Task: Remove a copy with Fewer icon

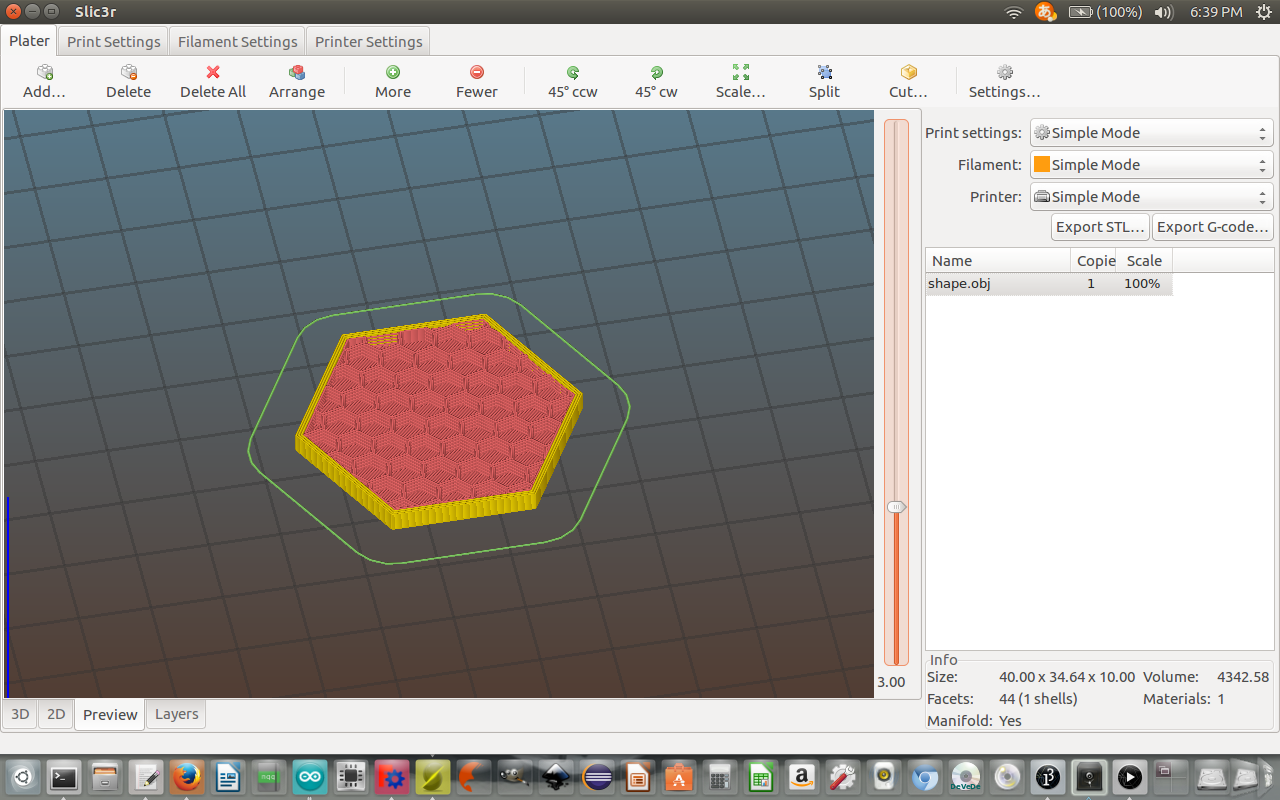Action: [477, 73]
